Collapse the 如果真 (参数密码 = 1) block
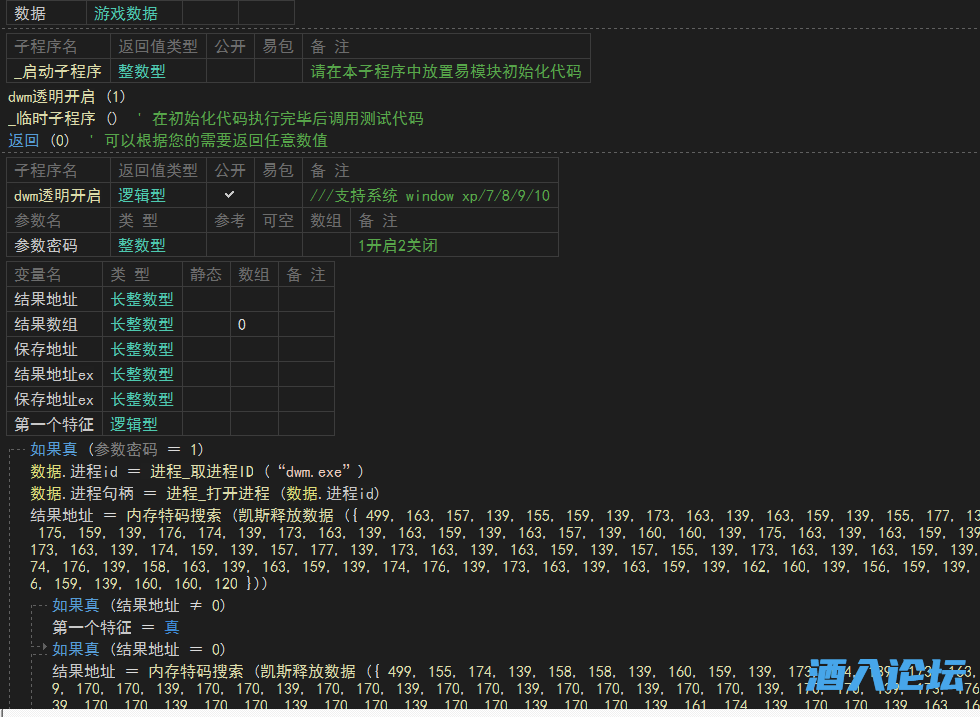Viewport: 980px width, 717px height. point(12,450)
